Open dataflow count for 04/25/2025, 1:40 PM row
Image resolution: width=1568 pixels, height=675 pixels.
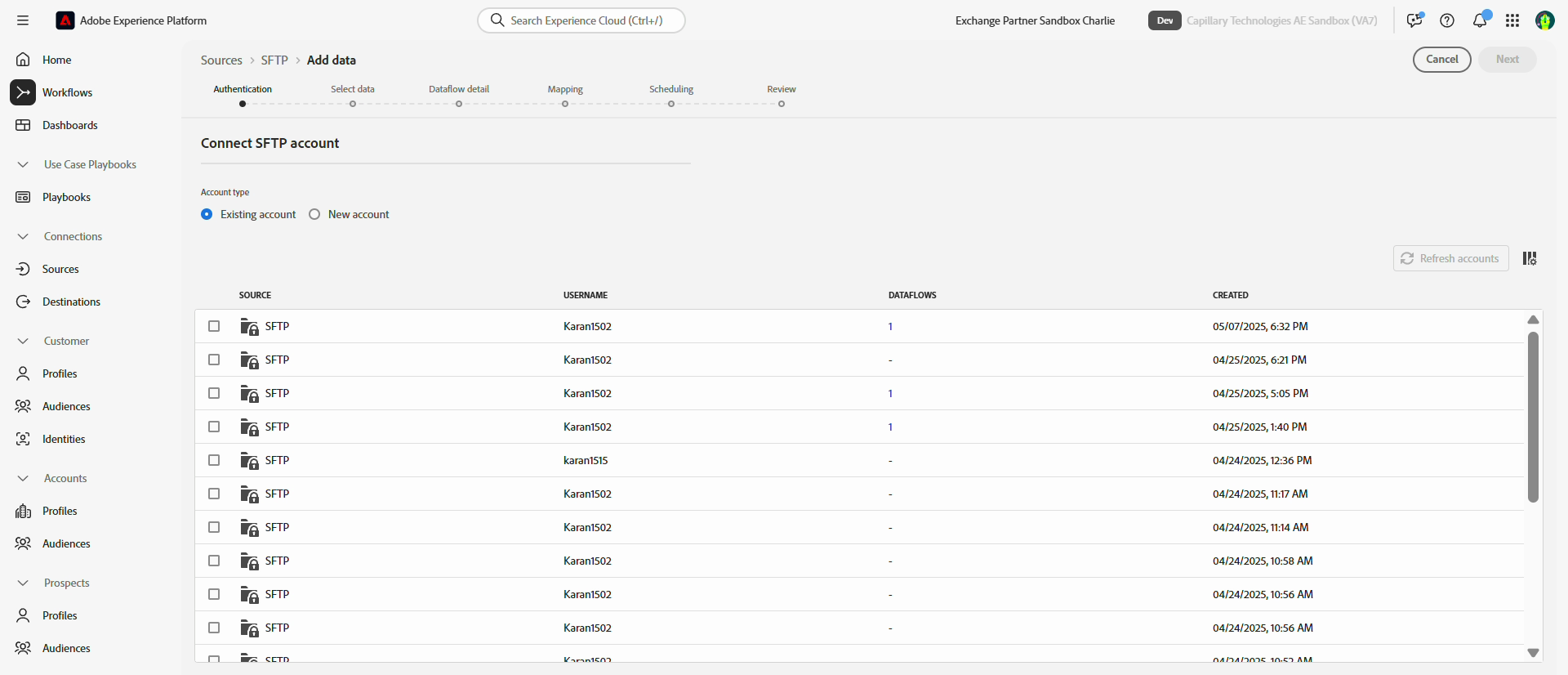890,427
